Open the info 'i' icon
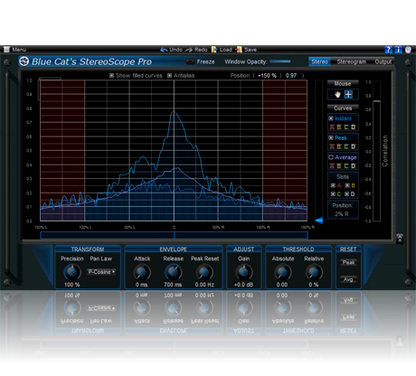 tap(398, 50)
